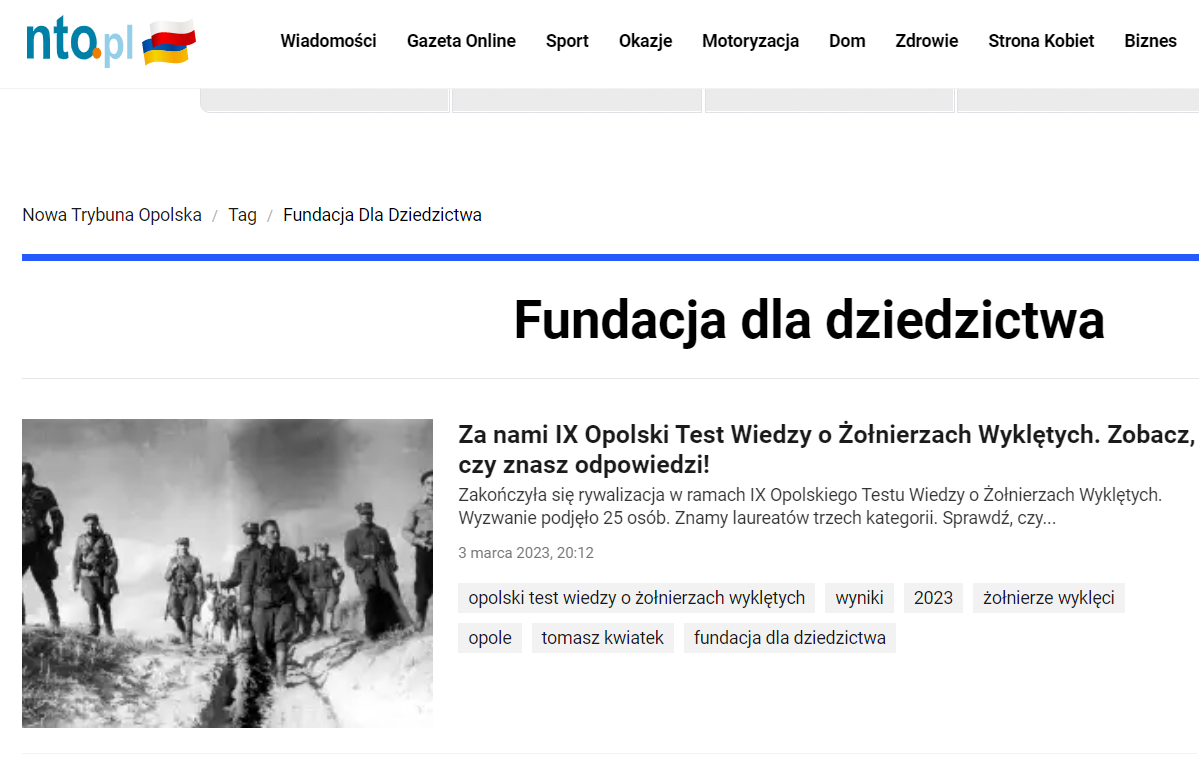
Task: Open the Dom section
Action: (x=847, y=41)
